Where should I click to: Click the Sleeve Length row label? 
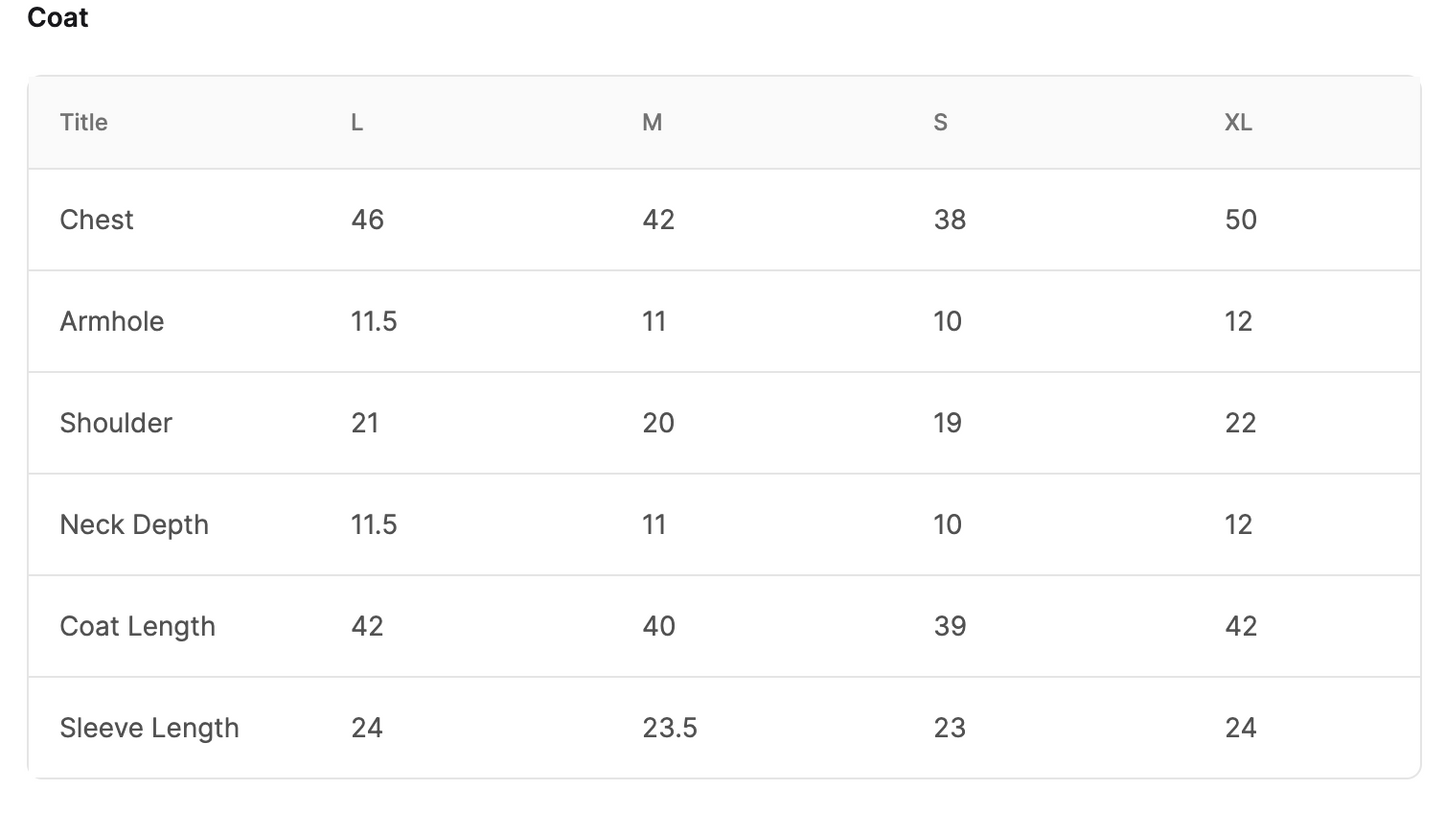point(149,728)
